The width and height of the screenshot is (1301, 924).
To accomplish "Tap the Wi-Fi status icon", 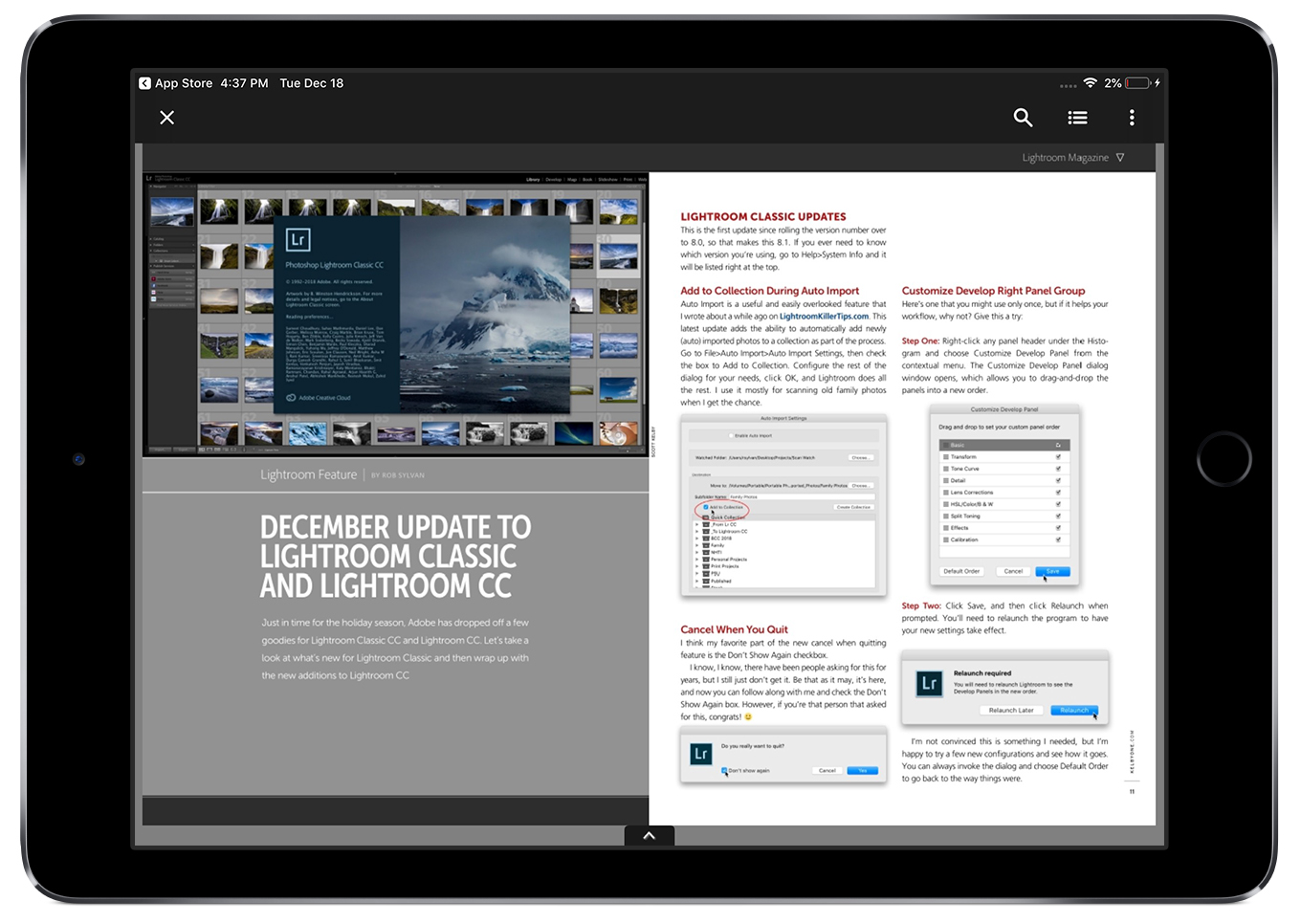I will (x=1090, y=83).
